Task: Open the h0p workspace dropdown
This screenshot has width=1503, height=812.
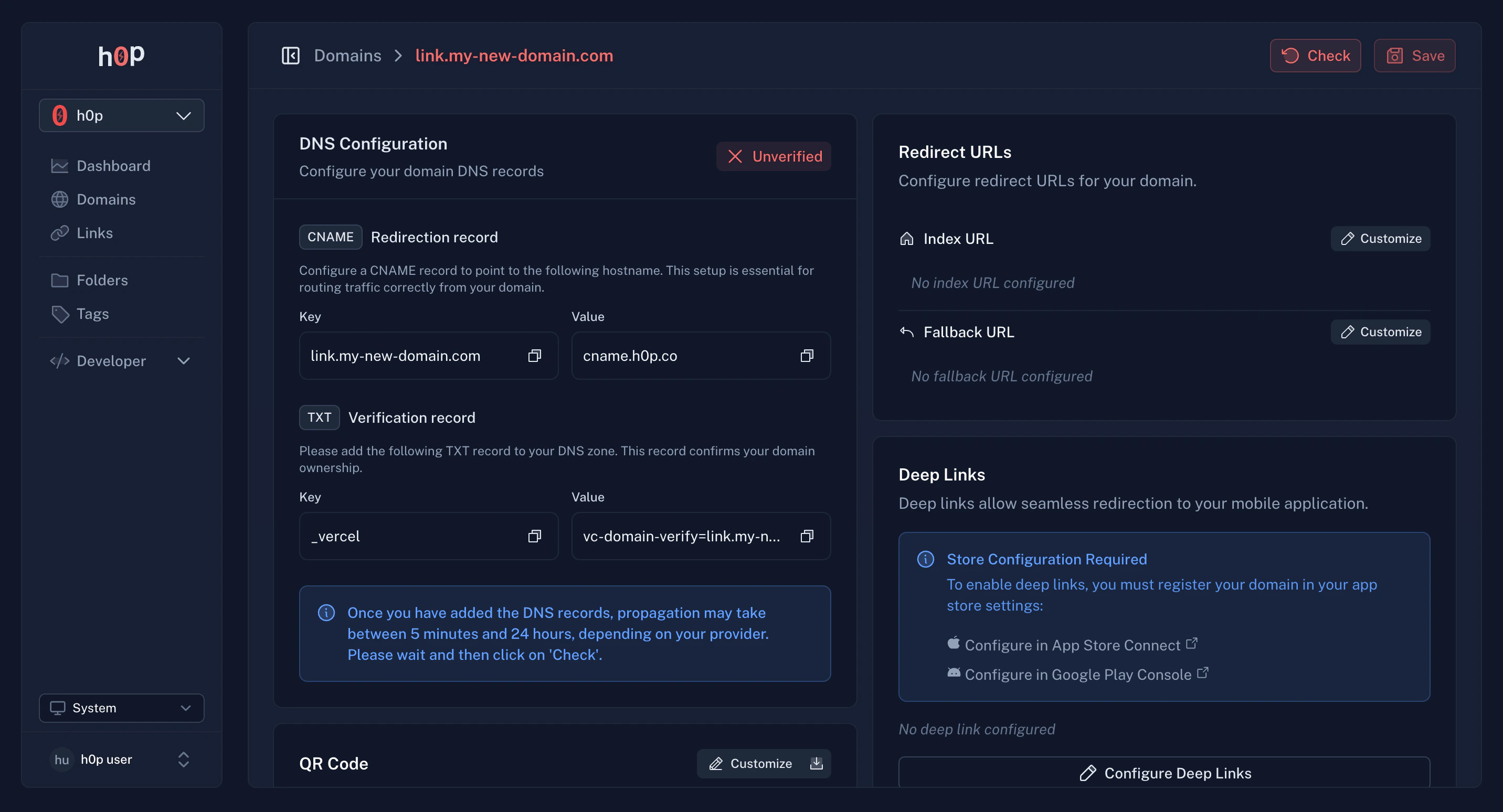Action: (121, 115)
